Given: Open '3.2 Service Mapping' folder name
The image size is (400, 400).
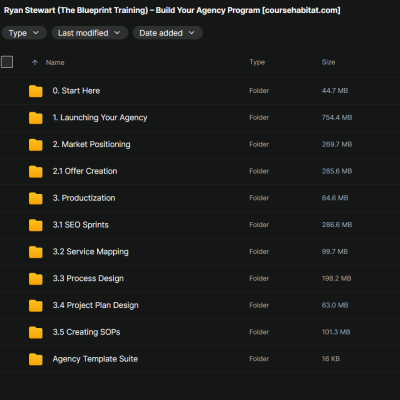Looking at the screenshot, I should pyautogui.click(x=90, y=252).
